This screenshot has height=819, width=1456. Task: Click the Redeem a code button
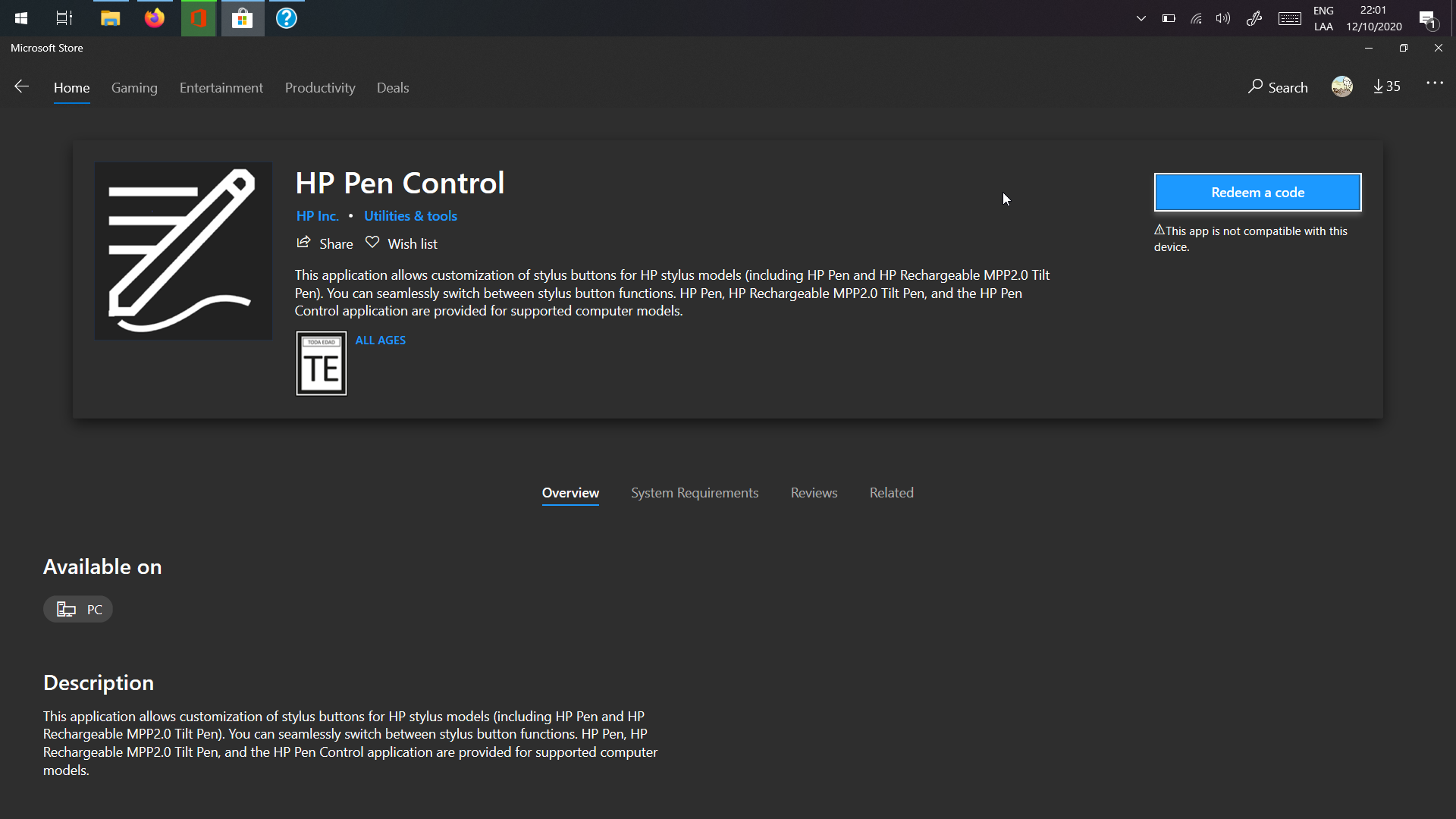(1257, 192)
